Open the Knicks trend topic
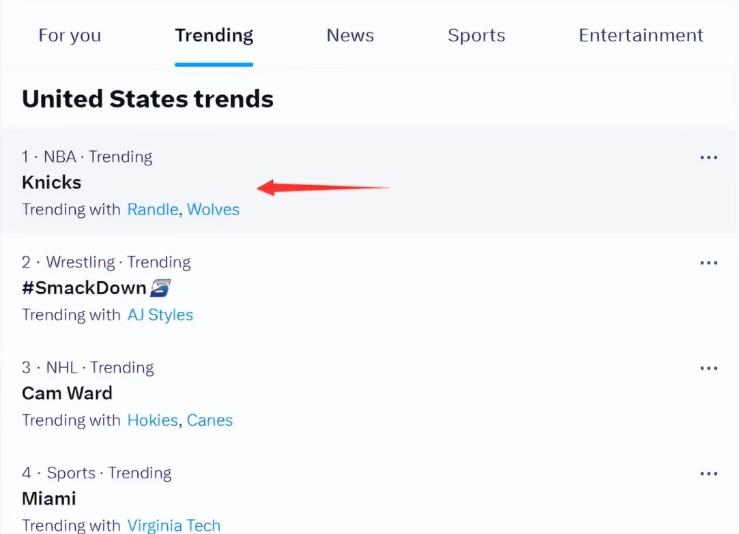 (x=51, y=183)
